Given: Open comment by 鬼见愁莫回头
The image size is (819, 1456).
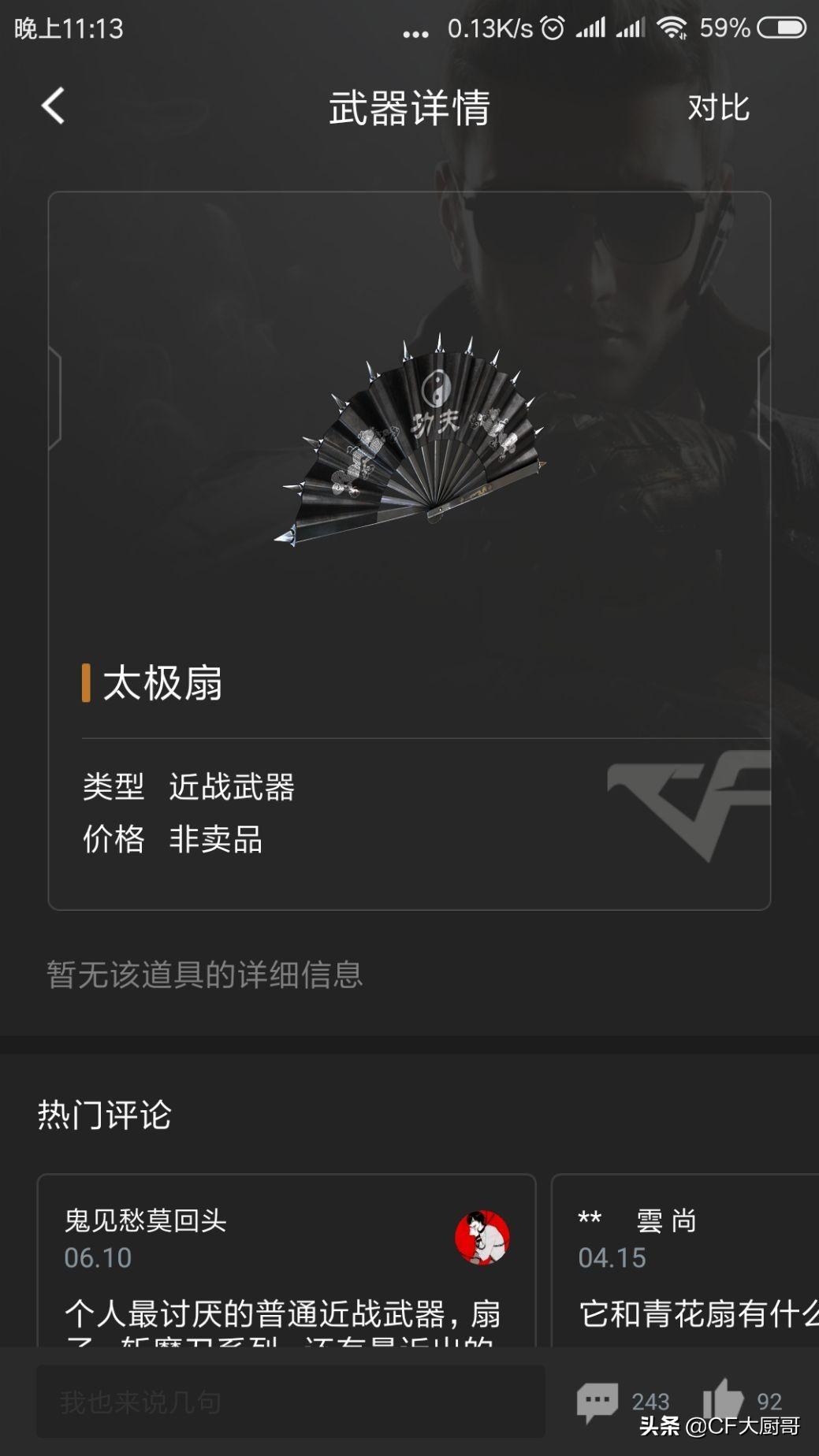Looking at the screenshot, I should (286, 1261).
